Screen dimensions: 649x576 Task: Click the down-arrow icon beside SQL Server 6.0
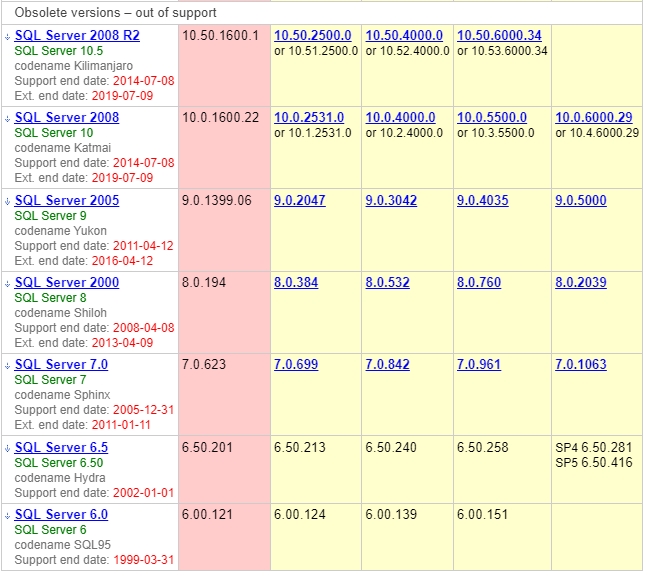click(x=7, y=516)
